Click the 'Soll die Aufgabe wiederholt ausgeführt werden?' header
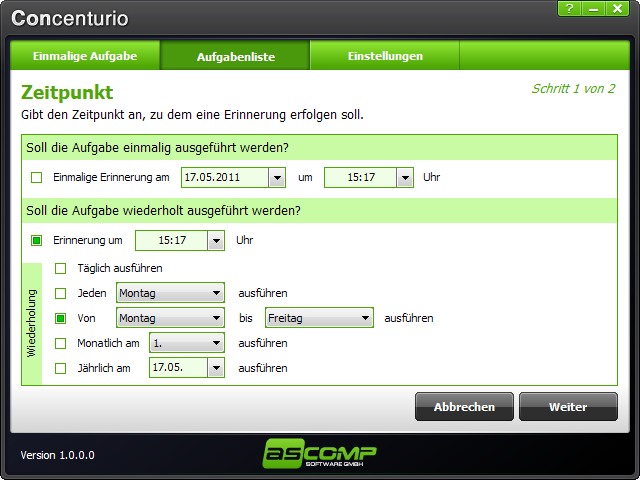This screenshot has height=480, width=640. (x=163, y=211)
